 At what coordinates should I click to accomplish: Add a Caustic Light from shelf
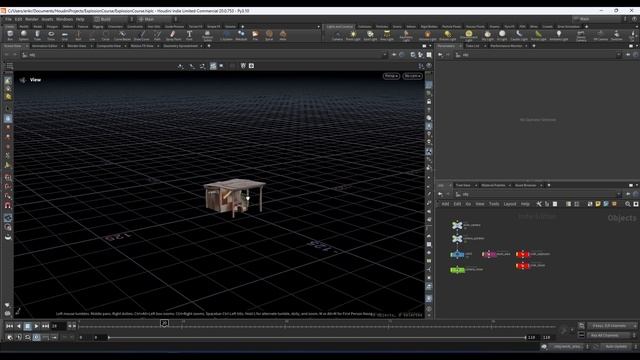click(519, 36)
